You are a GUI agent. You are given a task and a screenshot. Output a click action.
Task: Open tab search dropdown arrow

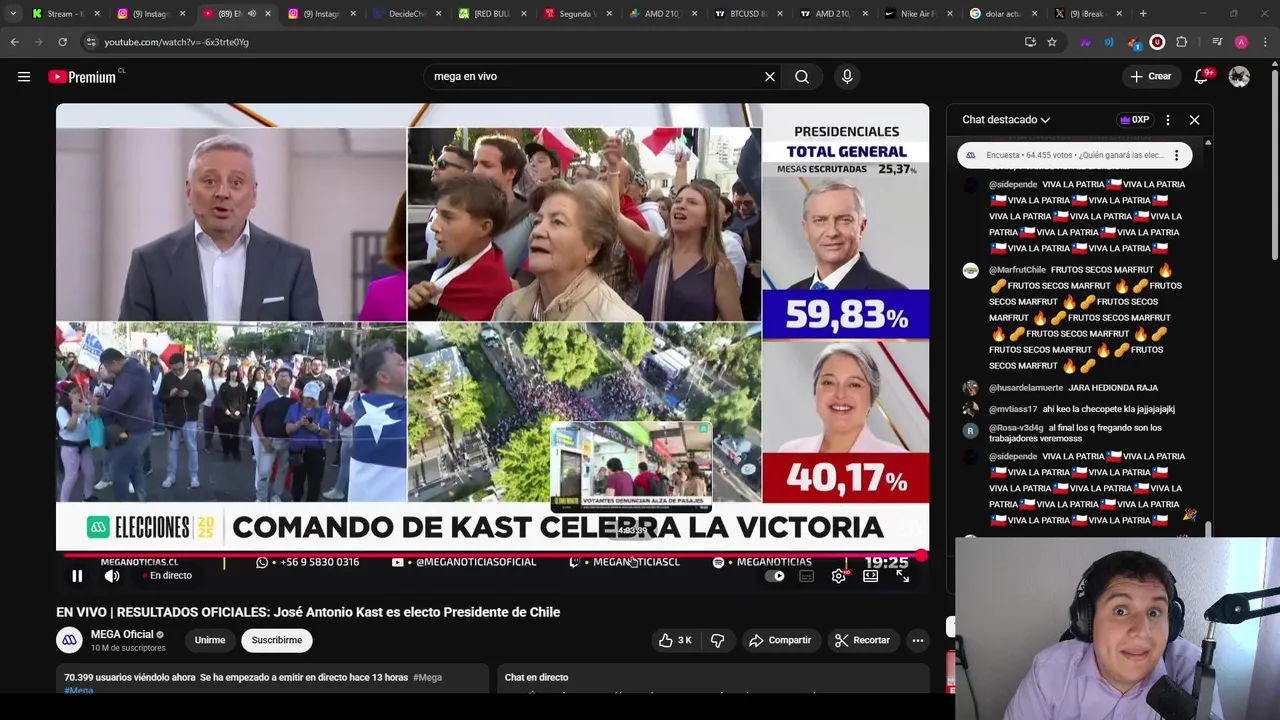point(12,14)
